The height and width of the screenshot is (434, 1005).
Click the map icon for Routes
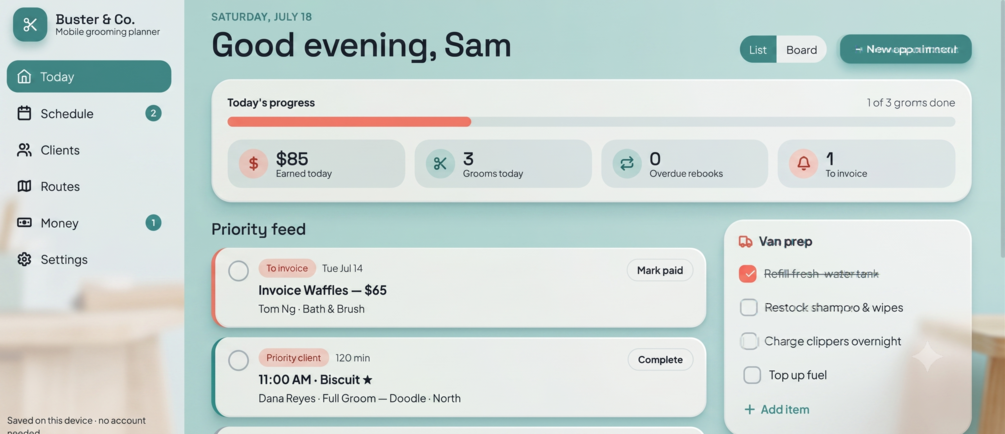(24, 187)
